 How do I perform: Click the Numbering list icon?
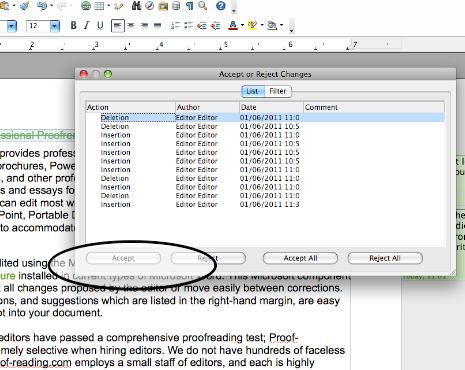pyautogui.click(x=175, y=25)
